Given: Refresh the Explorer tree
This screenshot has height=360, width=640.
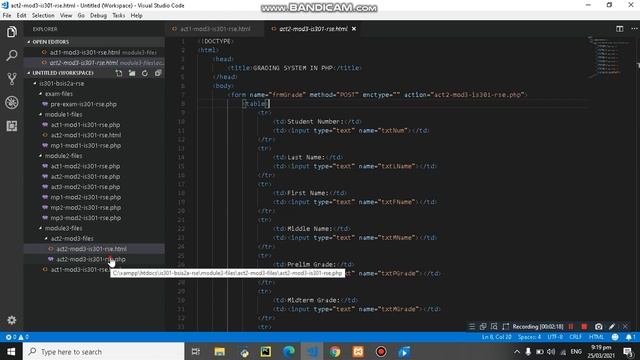Looking at the screenshot, I should tap(145, 73).
